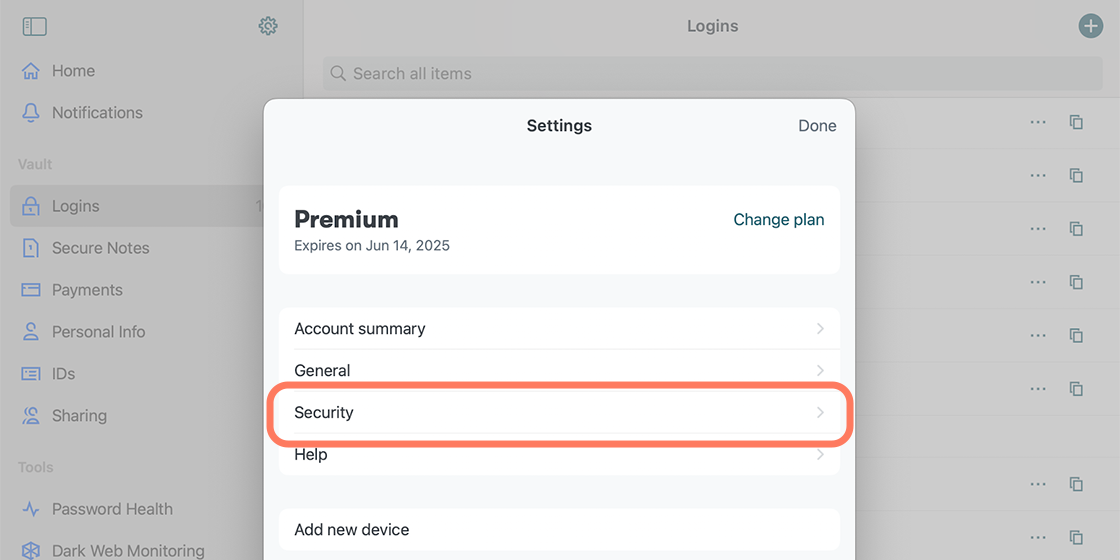The width and height of the screenshot is (1120, 560).
Task: Open Dark Web Monitoring tool
Action: click(113, 551)
